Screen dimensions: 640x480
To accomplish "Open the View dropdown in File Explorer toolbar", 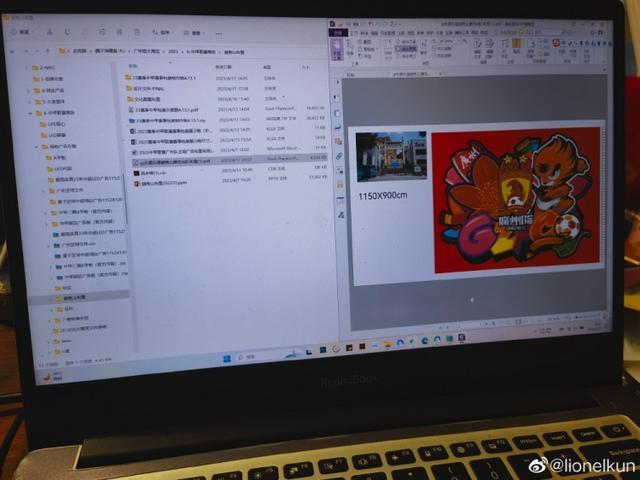I will (x=194, y=33).
